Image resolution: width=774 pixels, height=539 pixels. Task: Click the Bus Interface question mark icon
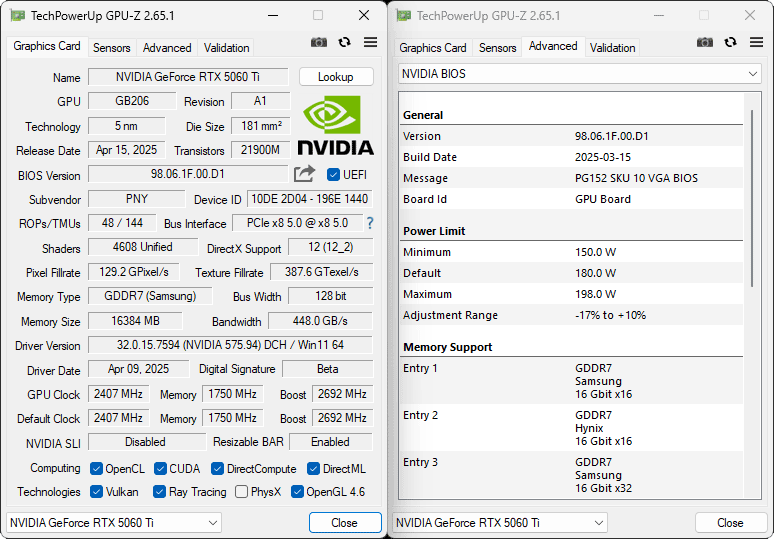pos(370,223)
